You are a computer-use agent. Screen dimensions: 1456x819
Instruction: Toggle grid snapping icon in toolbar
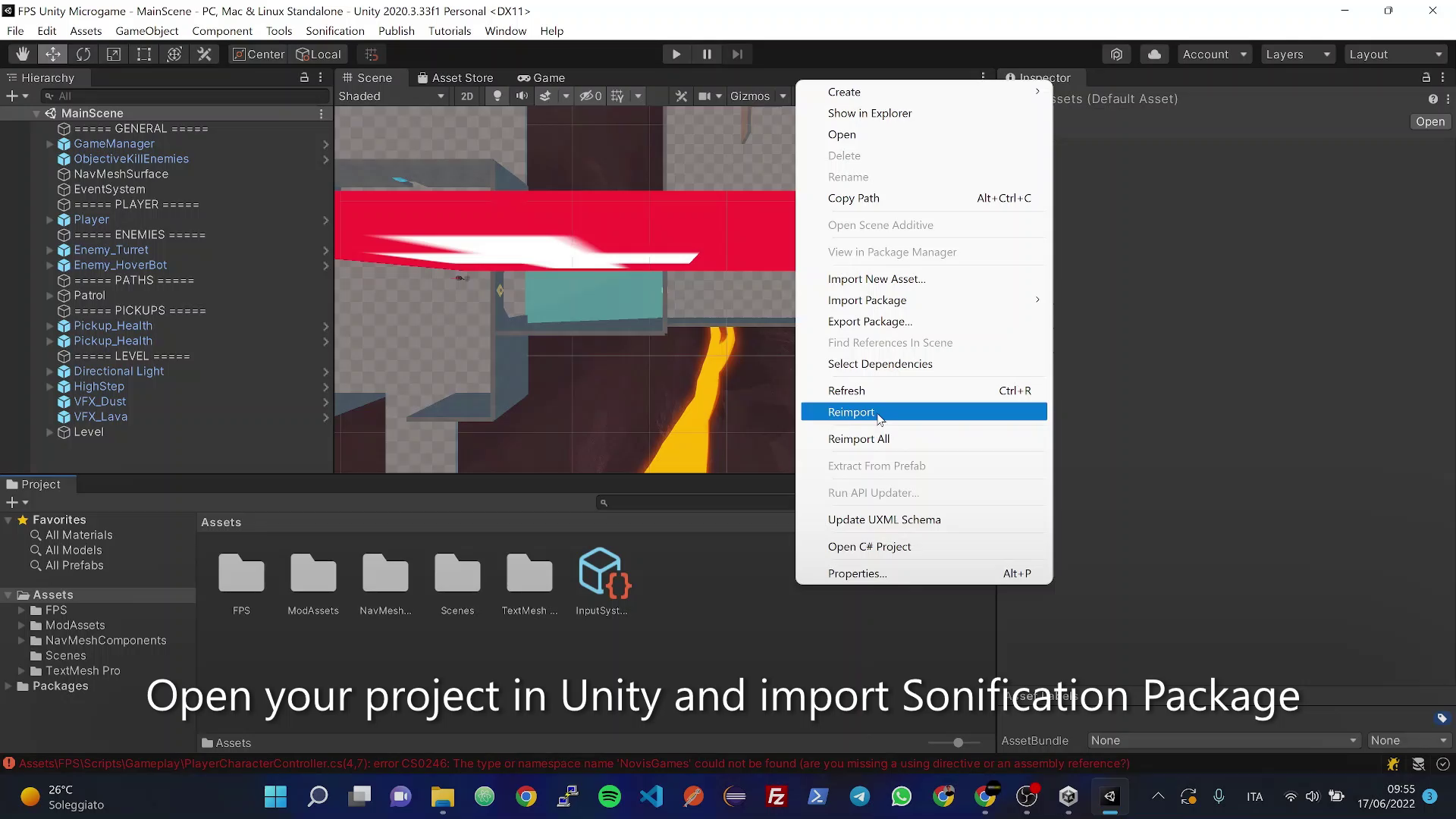[371, 54]
